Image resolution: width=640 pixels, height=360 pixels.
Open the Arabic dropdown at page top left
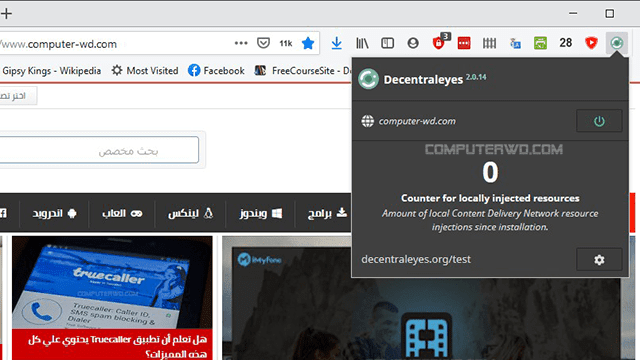18,96
